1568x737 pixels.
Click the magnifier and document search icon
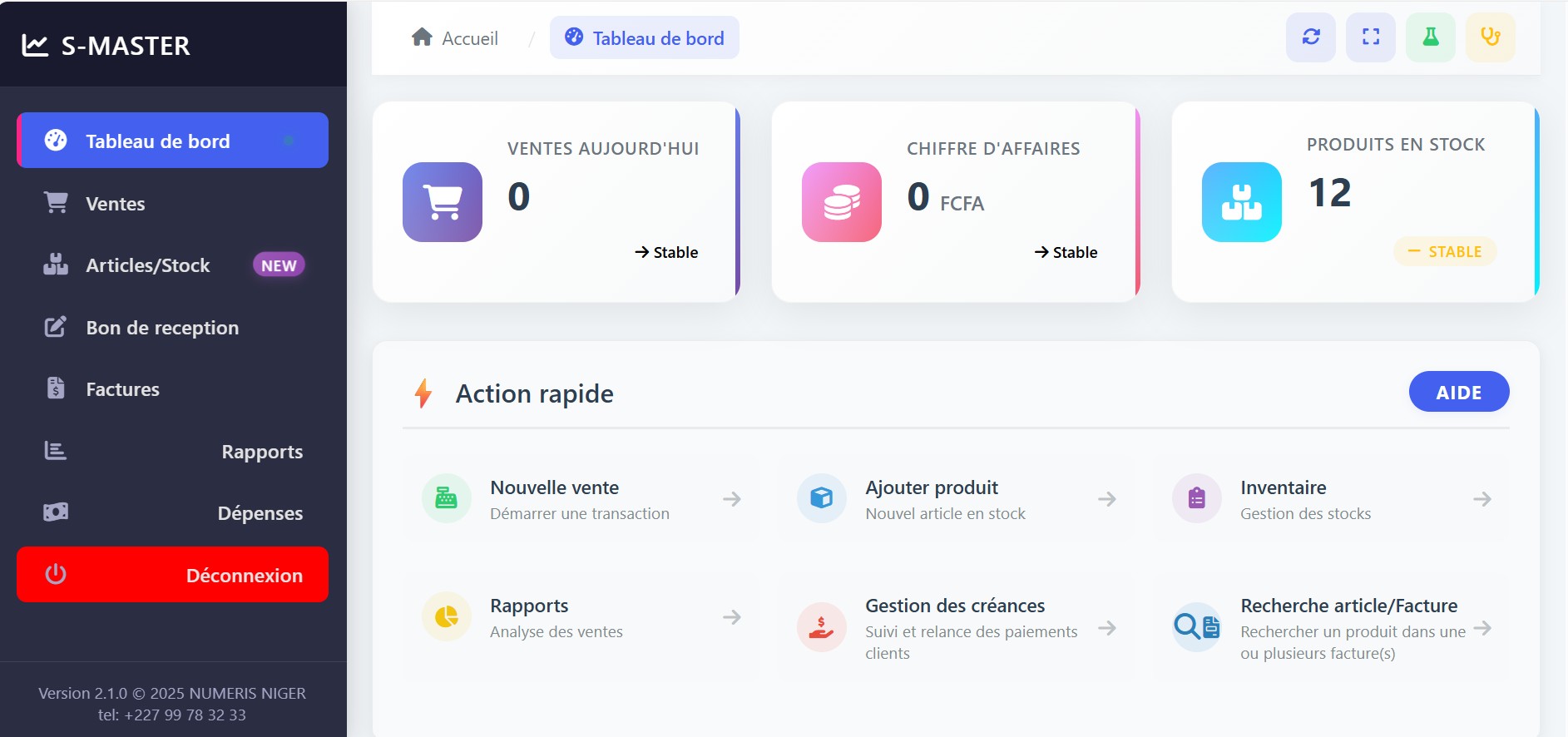click(x=1197, y=627)
